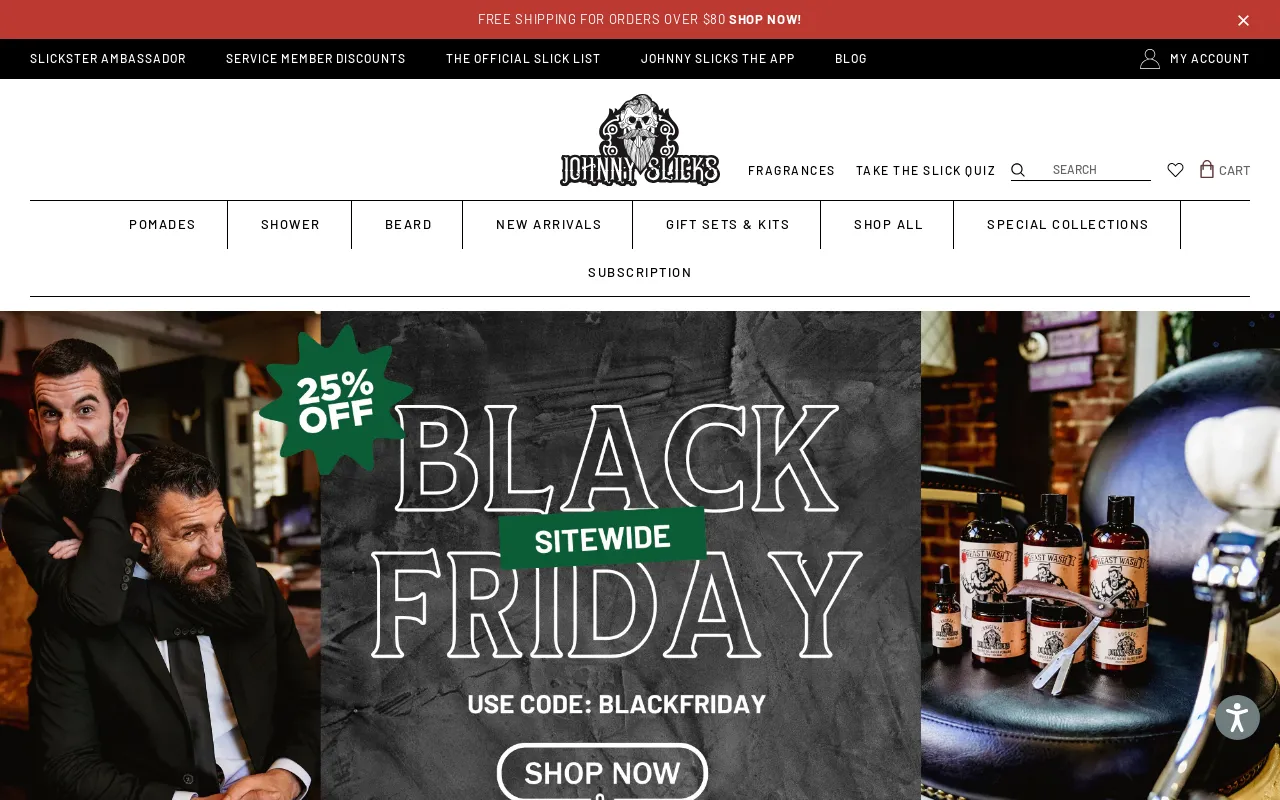Click Shop Now in shipping banner
Viewport: 1280px width, 800px height.
coord(765,19)
